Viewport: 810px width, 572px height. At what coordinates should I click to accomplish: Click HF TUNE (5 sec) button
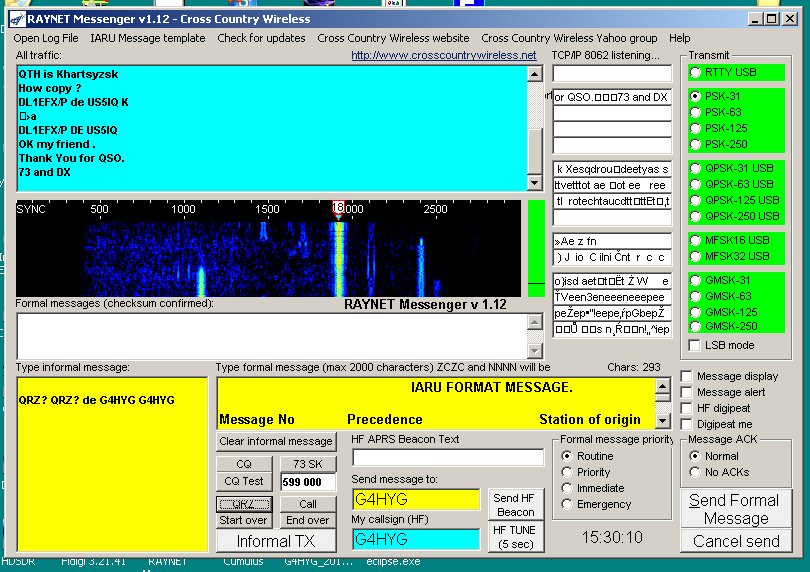(516, 537)
